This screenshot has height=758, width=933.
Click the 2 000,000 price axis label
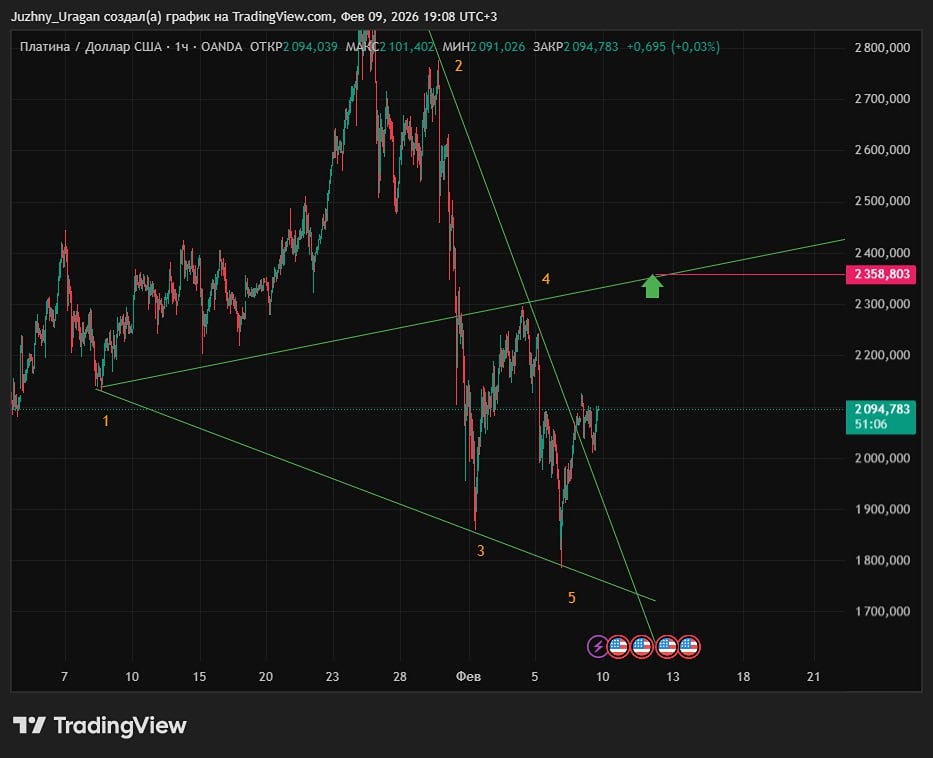882,458
